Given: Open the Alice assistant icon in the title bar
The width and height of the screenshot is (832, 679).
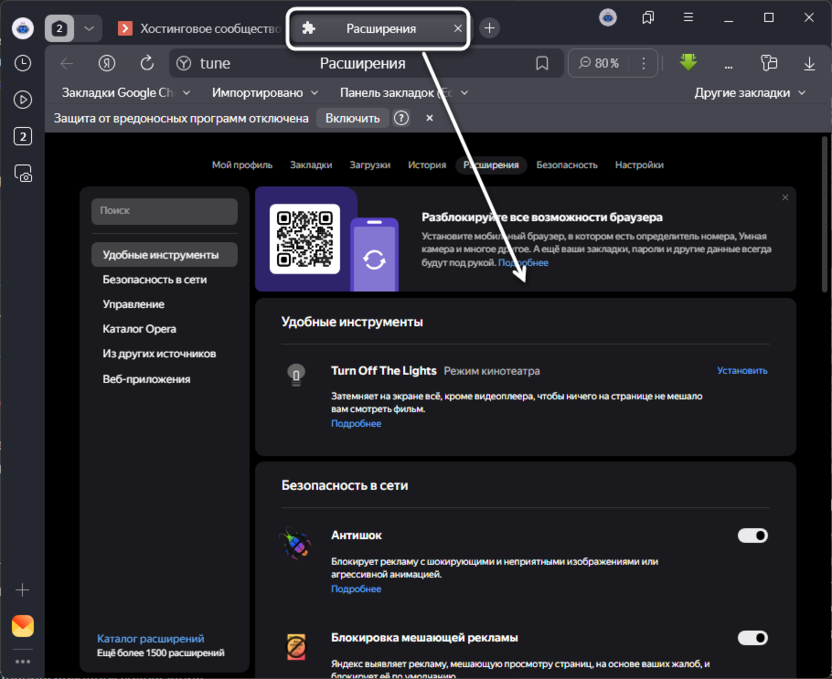Looking at the screenshot, I should [x=609, y=17].
